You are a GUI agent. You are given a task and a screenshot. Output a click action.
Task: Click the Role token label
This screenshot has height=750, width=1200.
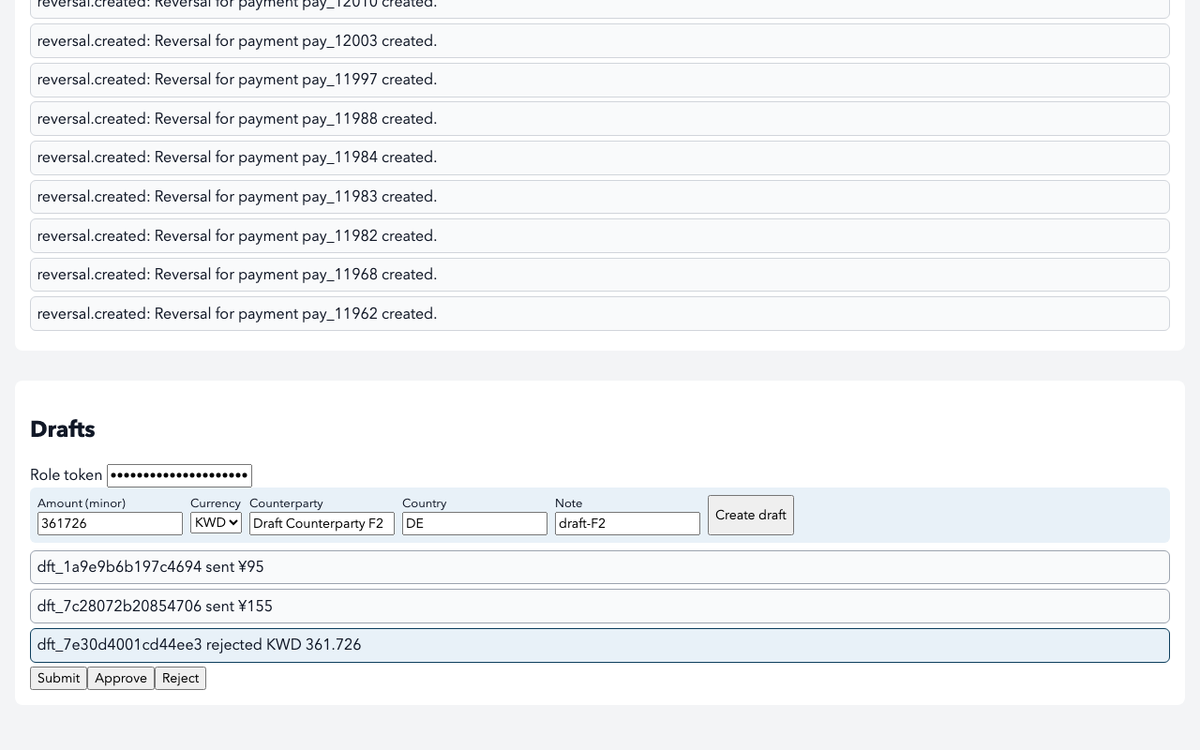[x=66, y=475]
